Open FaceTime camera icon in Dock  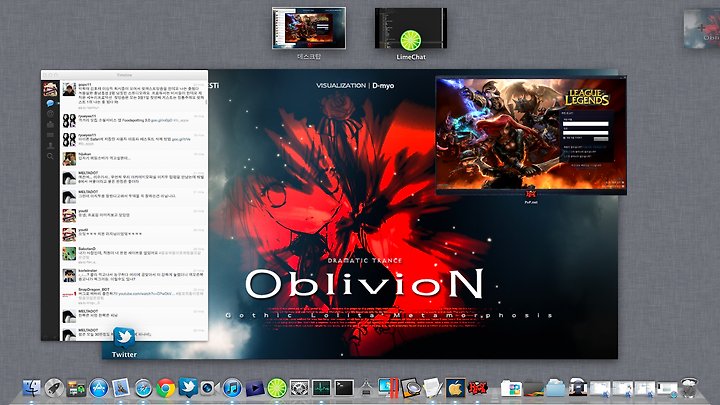[x=210, y=388]
